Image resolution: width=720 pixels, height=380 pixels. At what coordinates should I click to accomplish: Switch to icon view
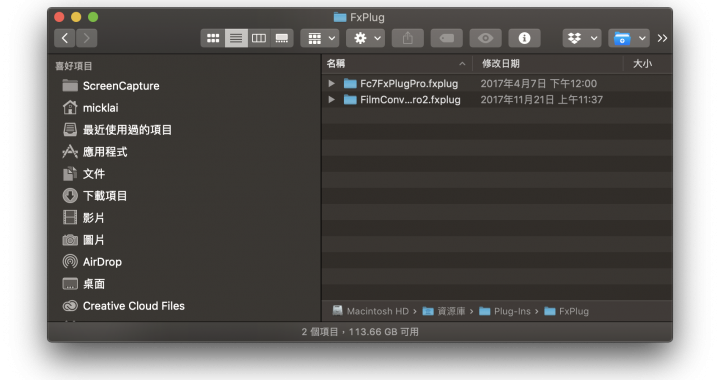point(213,38)
